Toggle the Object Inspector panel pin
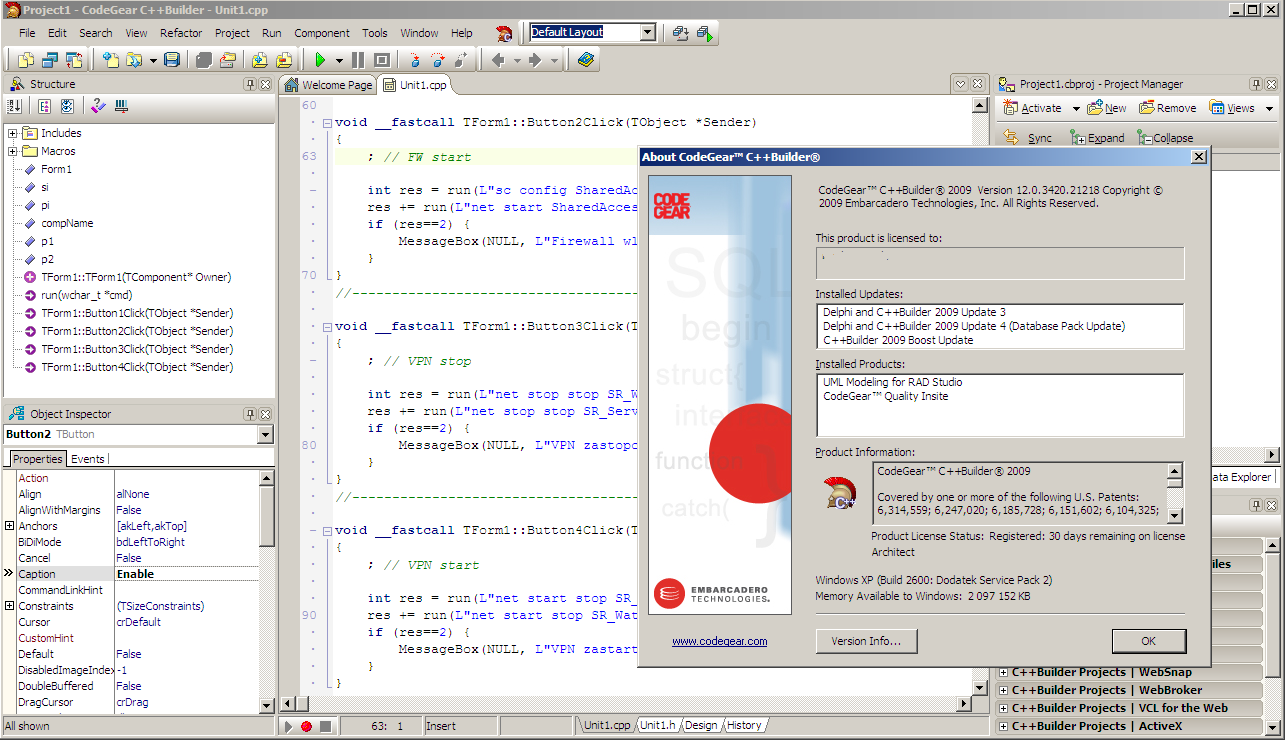The image size is (1285, 740). point(250,414)
